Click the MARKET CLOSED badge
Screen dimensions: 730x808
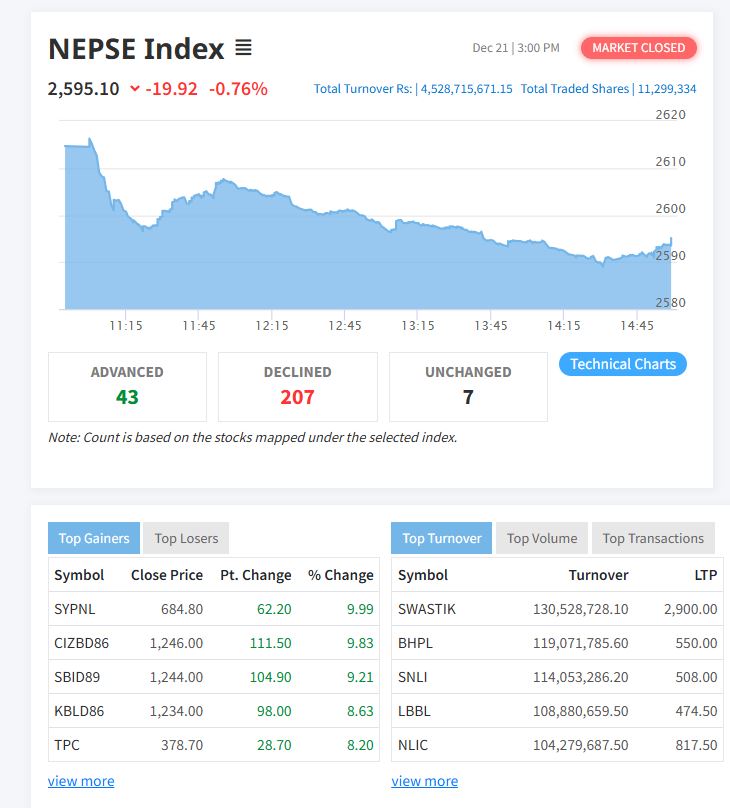tap(638, 48)
